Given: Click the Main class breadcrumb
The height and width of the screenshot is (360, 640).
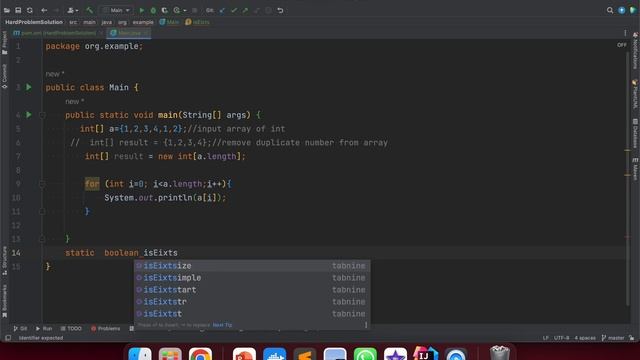Looking at the screenshot, I should 169,22.
